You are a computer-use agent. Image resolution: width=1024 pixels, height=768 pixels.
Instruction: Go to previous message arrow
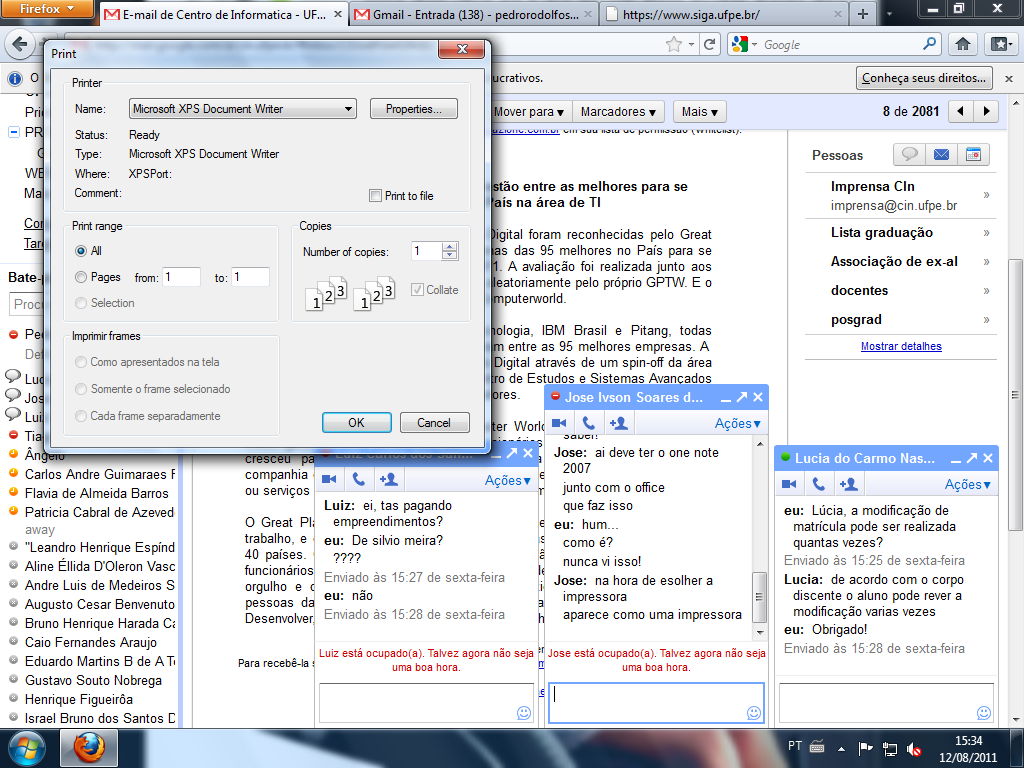tap(960, 111)
